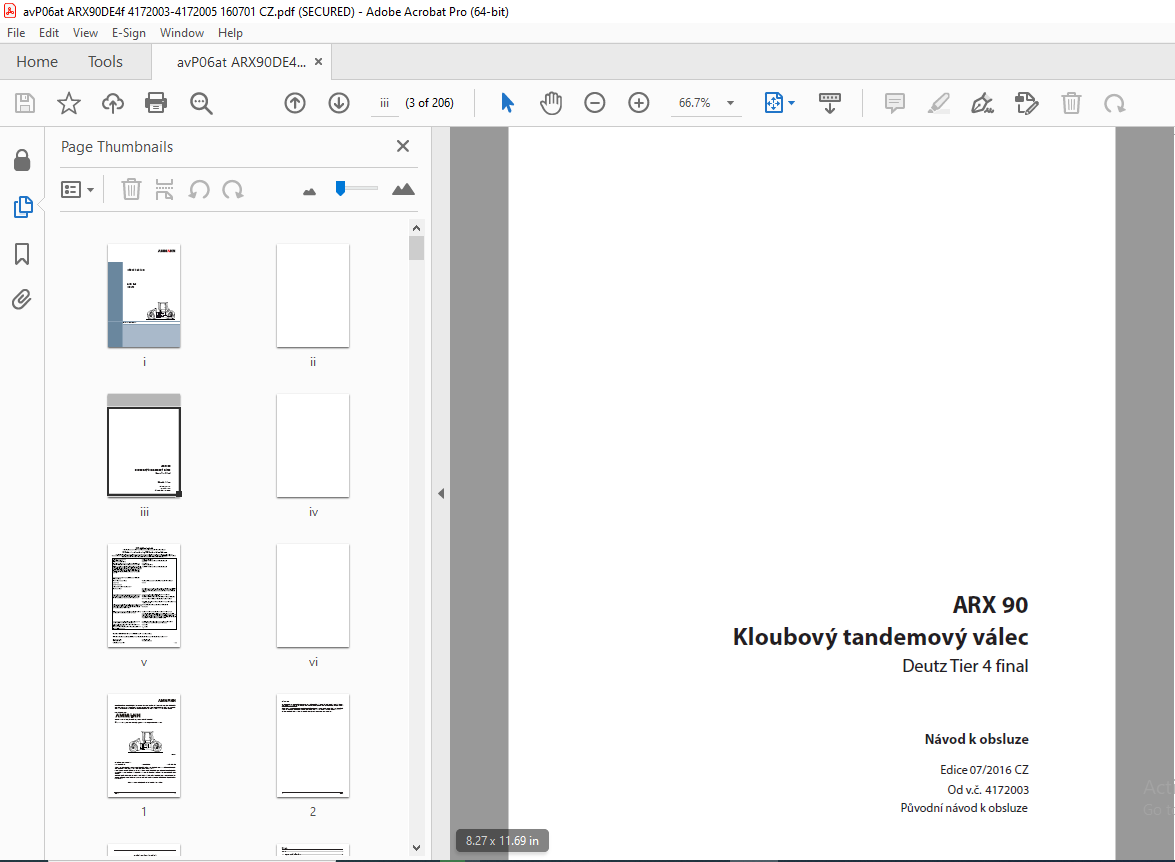This screenshot has height=862, width=1175.
Task: Open the Sign document pen tool
Action: pyautogui.click(x=982, y=103)
